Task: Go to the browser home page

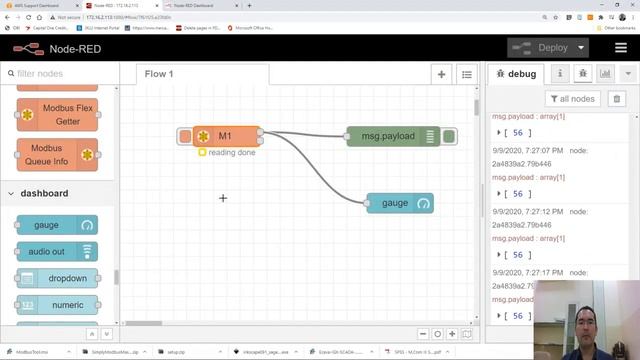Action: [39, 17]
